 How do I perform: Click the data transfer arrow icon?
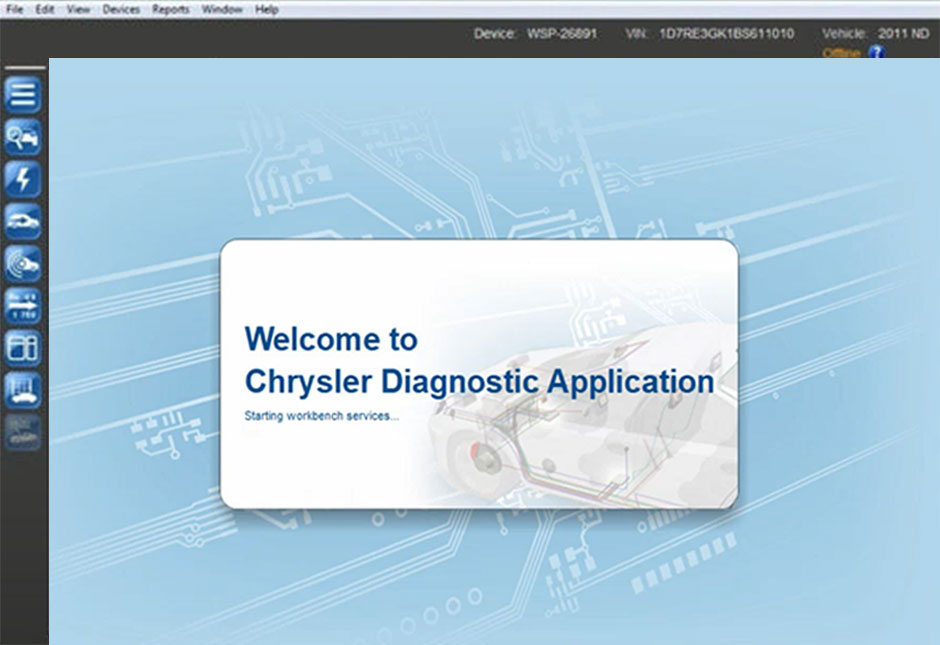click(23, 306)
